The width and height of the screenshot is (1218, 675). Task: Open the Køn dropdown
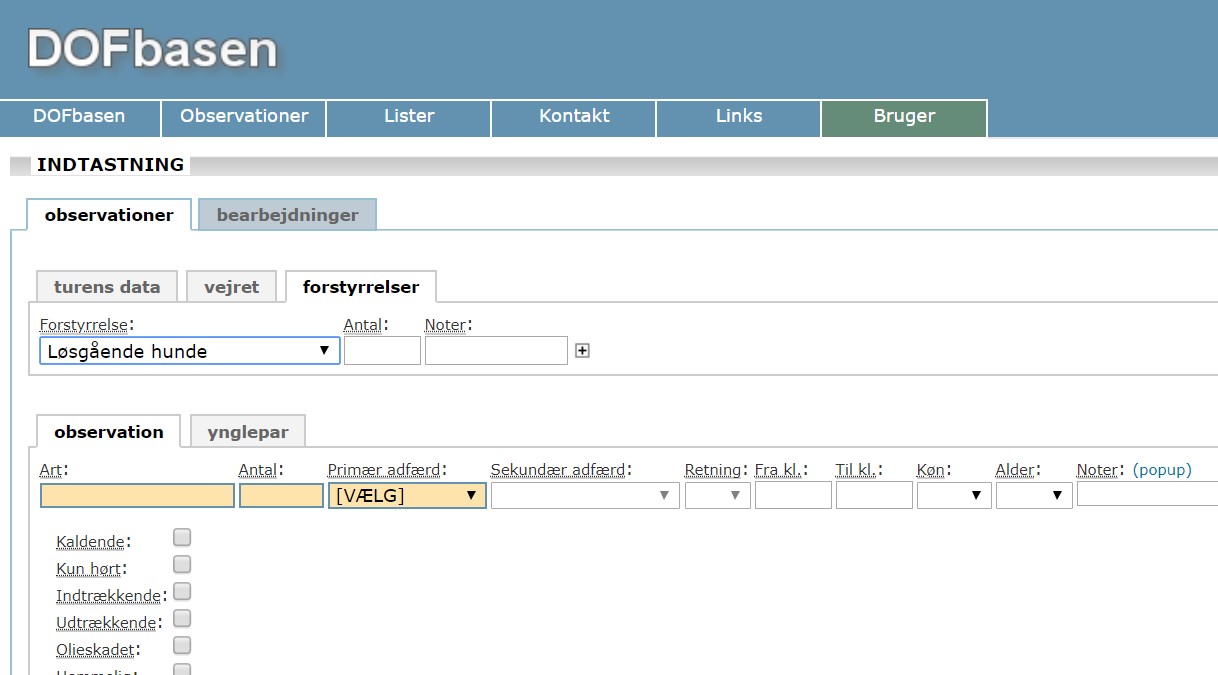954,495
